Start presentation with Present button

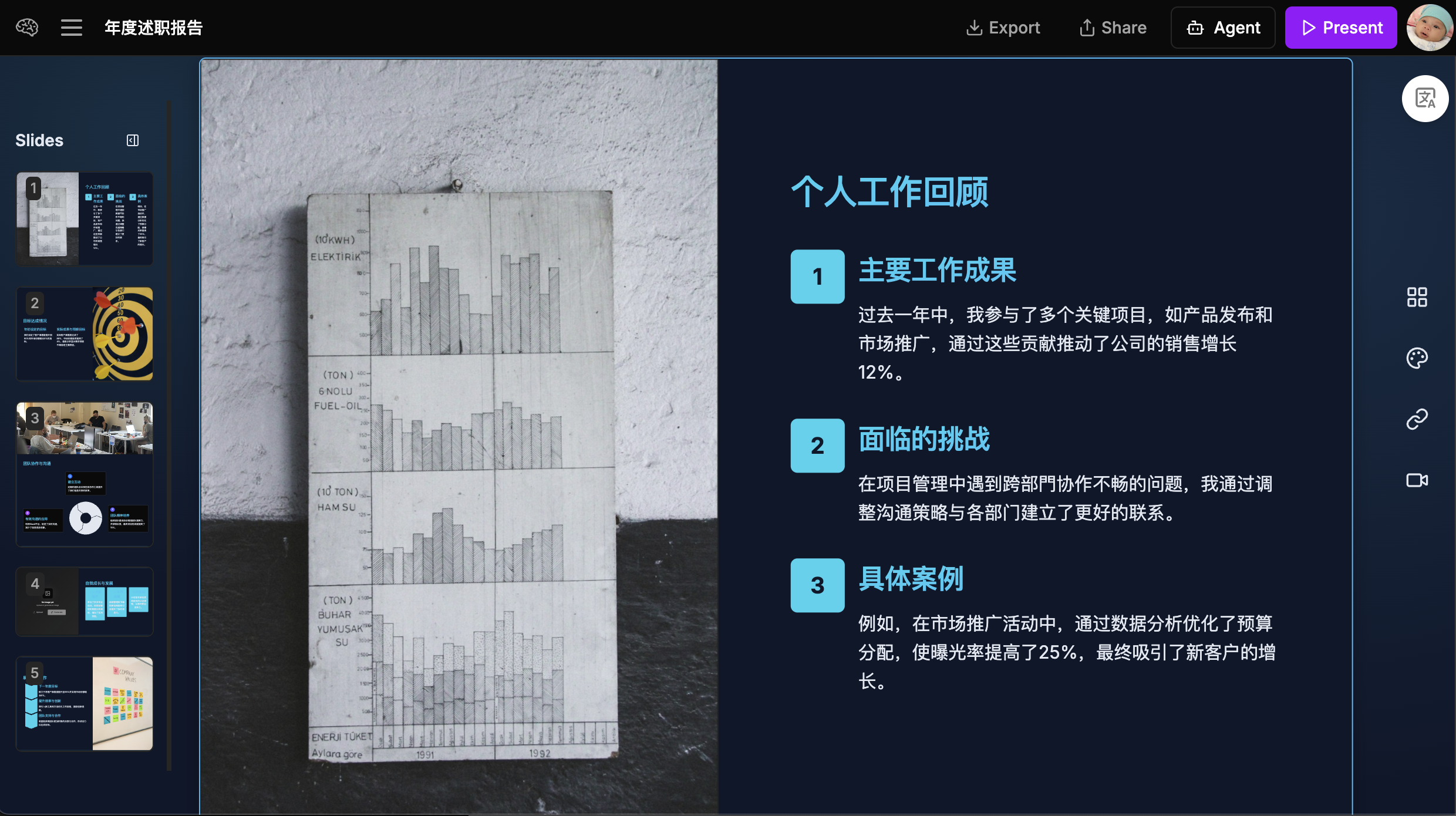(1341, 28)
